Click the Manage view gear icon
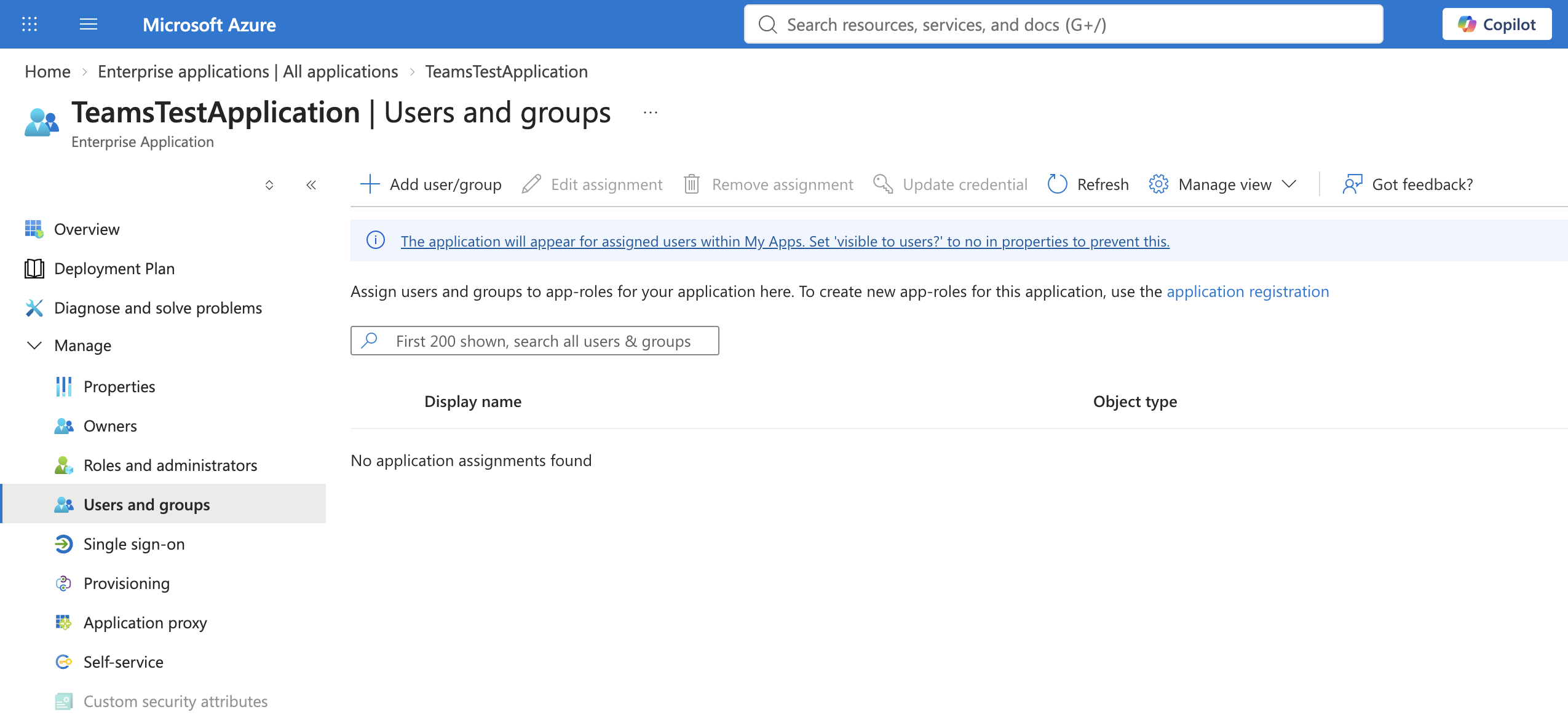1568x723 pixels. coord(1158,184)
